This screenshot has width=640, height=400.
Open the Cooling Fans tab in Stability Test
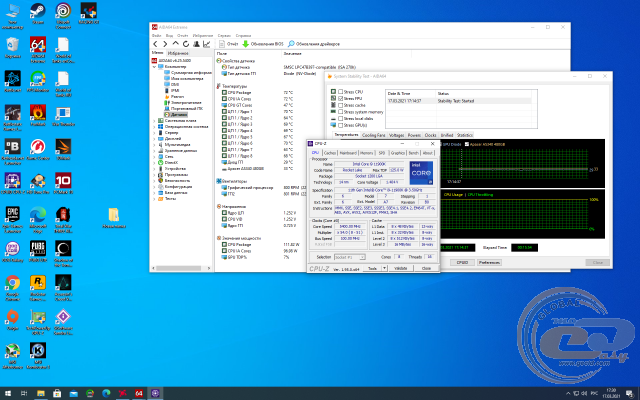373,135
